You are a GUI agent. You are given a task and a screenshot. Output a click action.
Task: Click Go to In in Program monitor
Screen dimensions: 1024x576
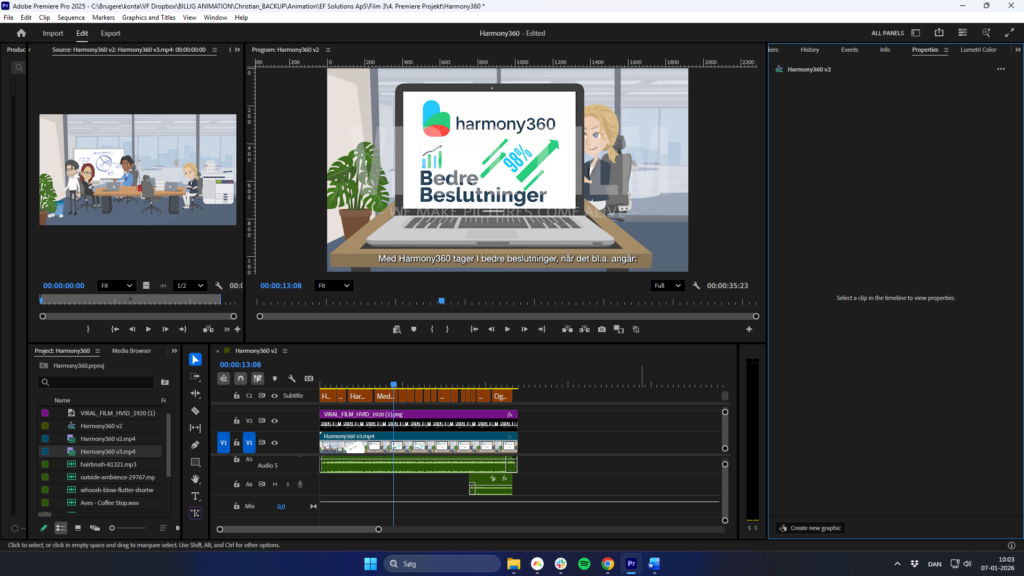(x=475, y=329)
